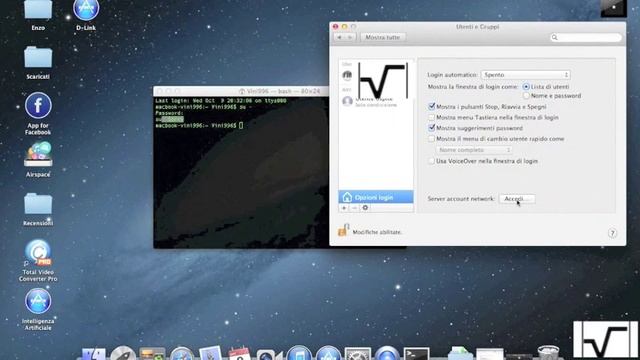Screen dimensions: 640x360
Task: Open the Mail stamp icon in the Dock
Action: pos(211,353)
